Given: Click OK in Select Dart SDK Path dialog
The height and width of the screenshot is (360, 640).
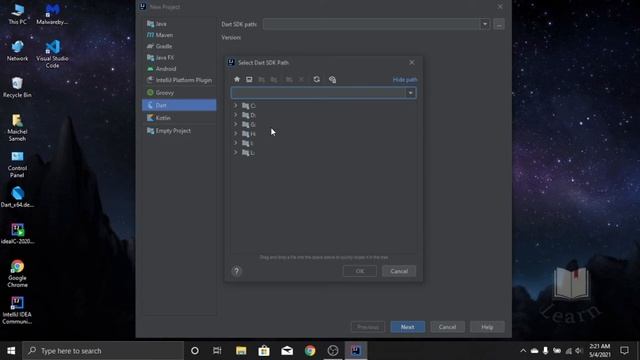Looking at the screenshot, I should 360,271.
